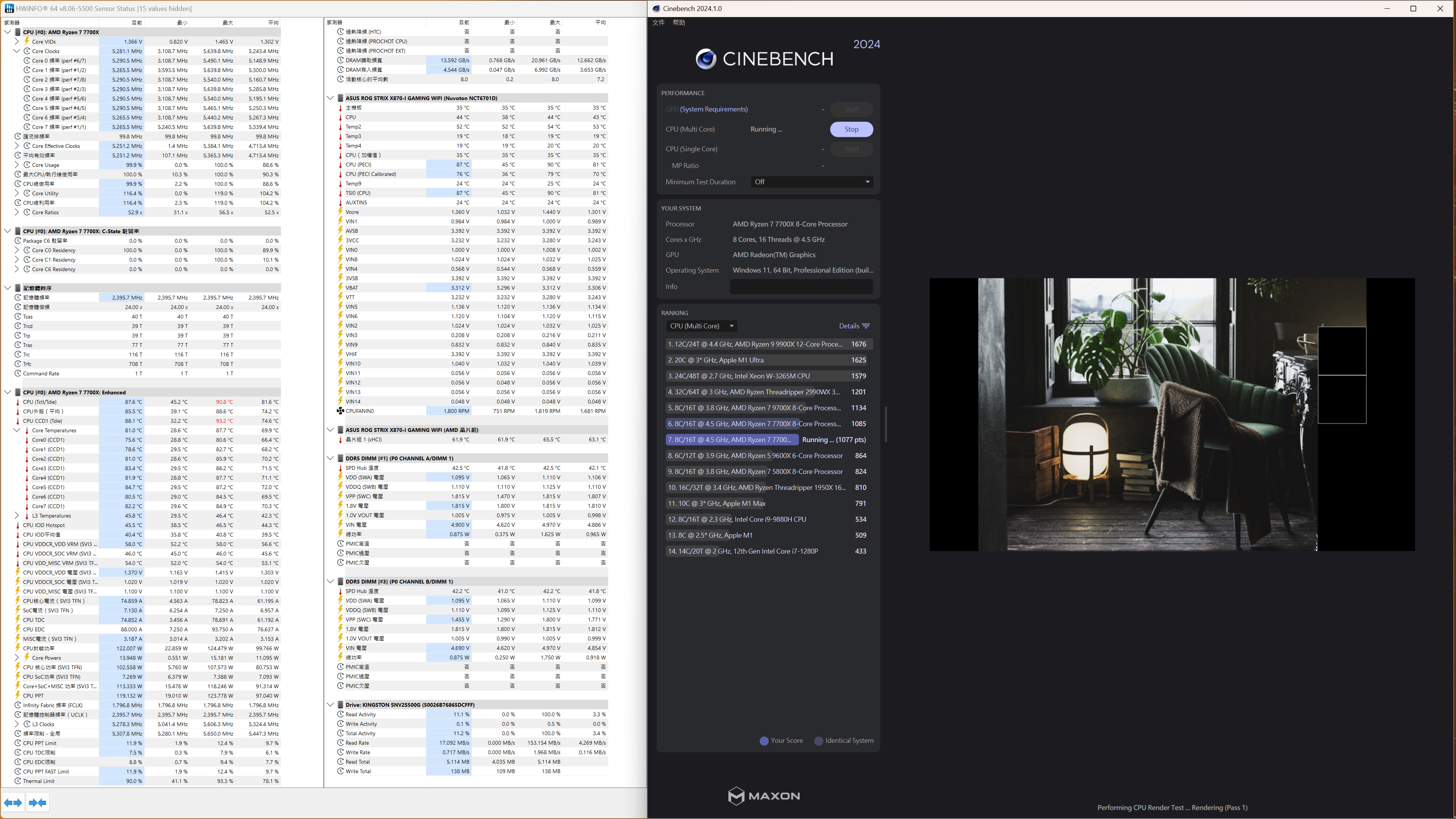The height and width of the screenshot is (819, 1456).
Task: Click the expand columns arrows icon in HWiNFO
Action: (x=13, y=802)
